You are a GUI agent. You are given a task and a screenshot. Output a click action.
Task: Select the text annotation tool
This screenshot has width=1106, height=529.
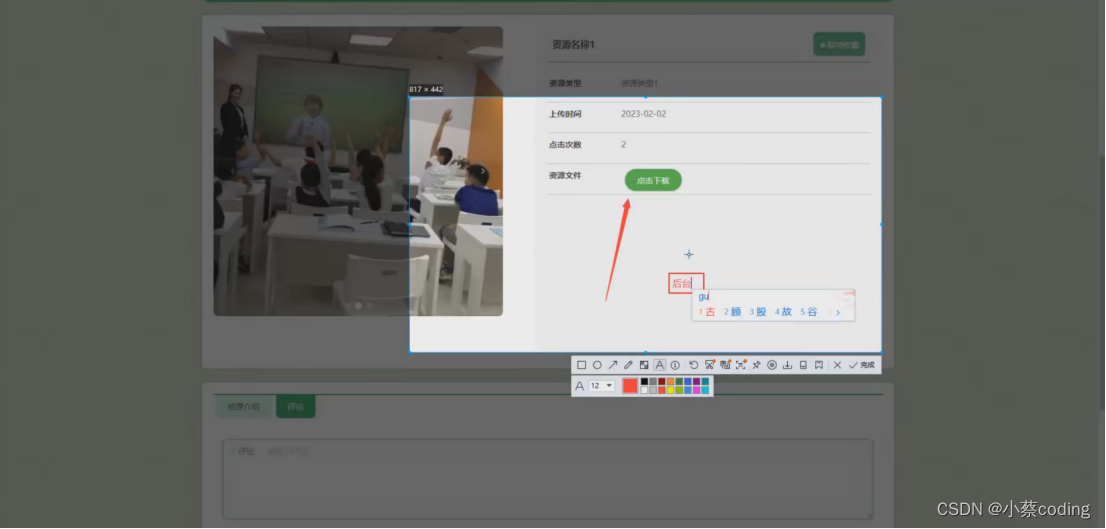pos(660,365)
